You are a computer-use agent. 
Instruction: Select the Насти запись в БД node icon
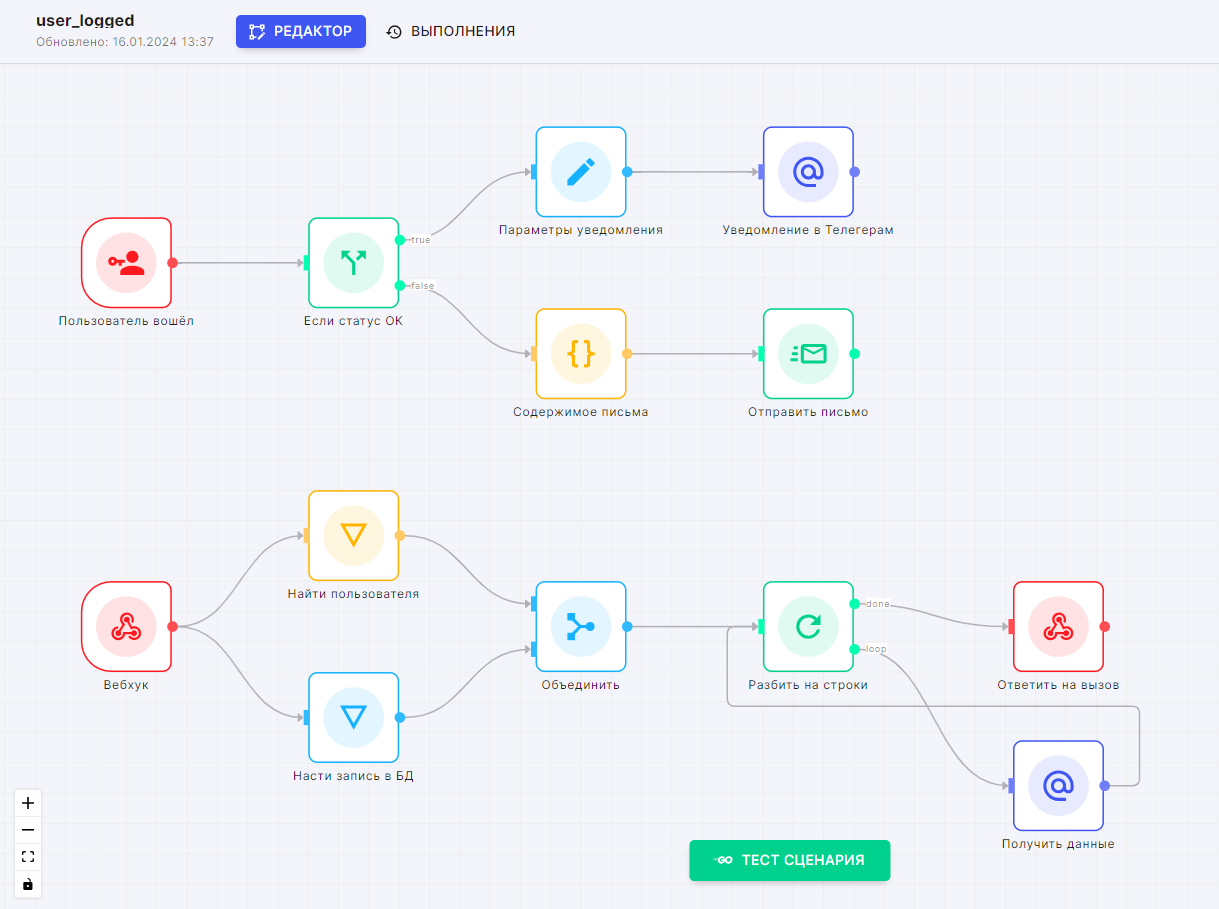pyautogui.click(x=353, y=717)
